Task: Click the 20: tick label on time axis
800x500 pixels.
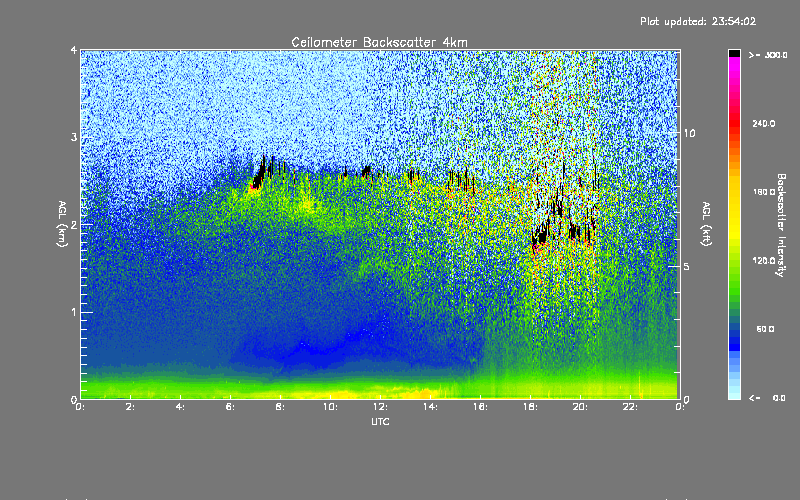Action: pyautogui.click(x=580, y=407)
